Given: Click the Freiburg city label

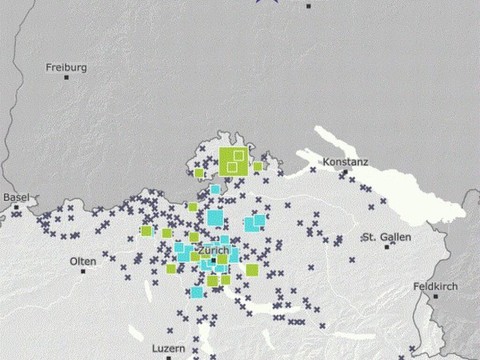Looking at the screenshot, I should point(66,67).
